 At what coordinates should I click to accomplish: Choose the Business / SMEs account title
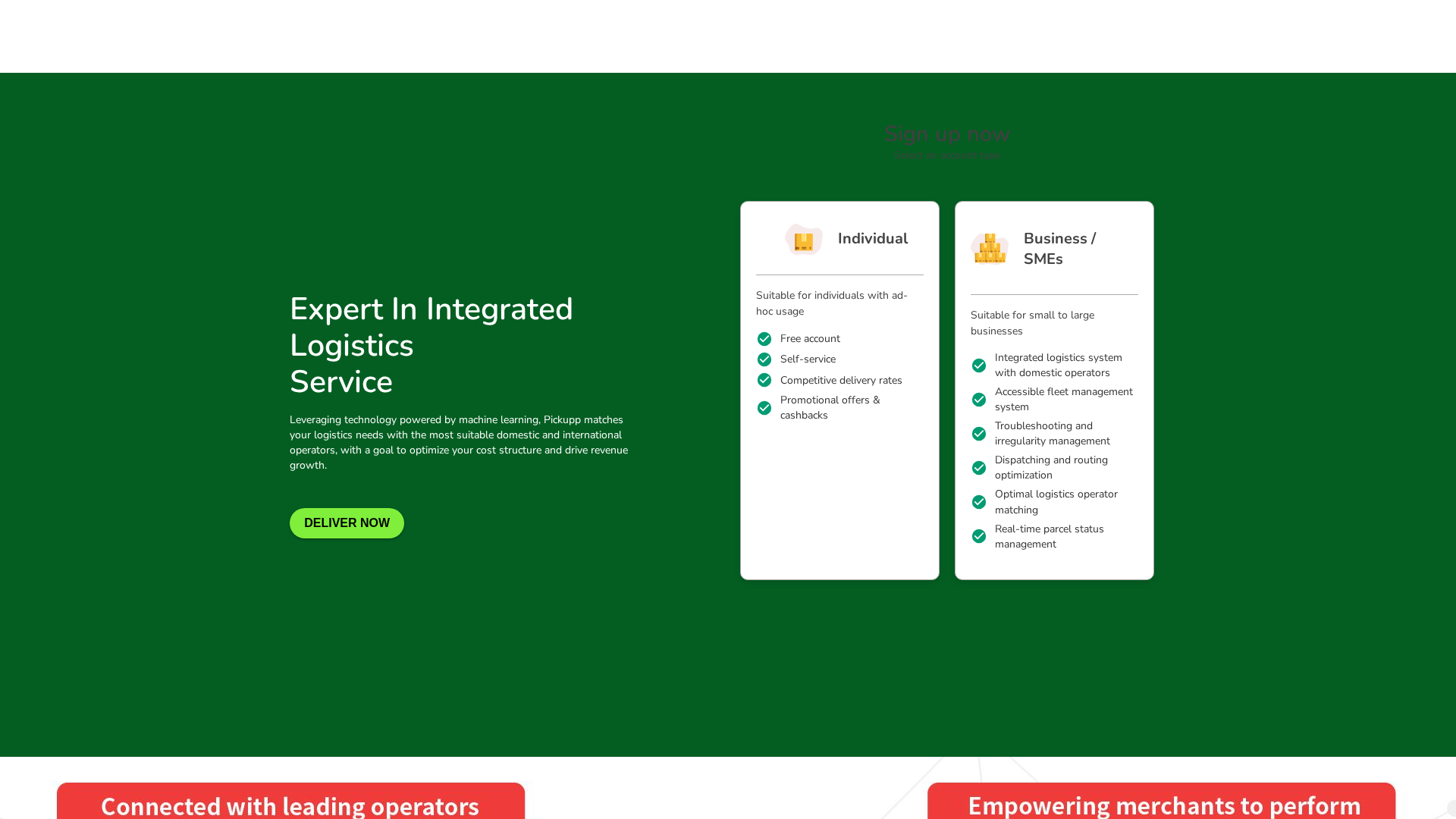click(1059, 249)
